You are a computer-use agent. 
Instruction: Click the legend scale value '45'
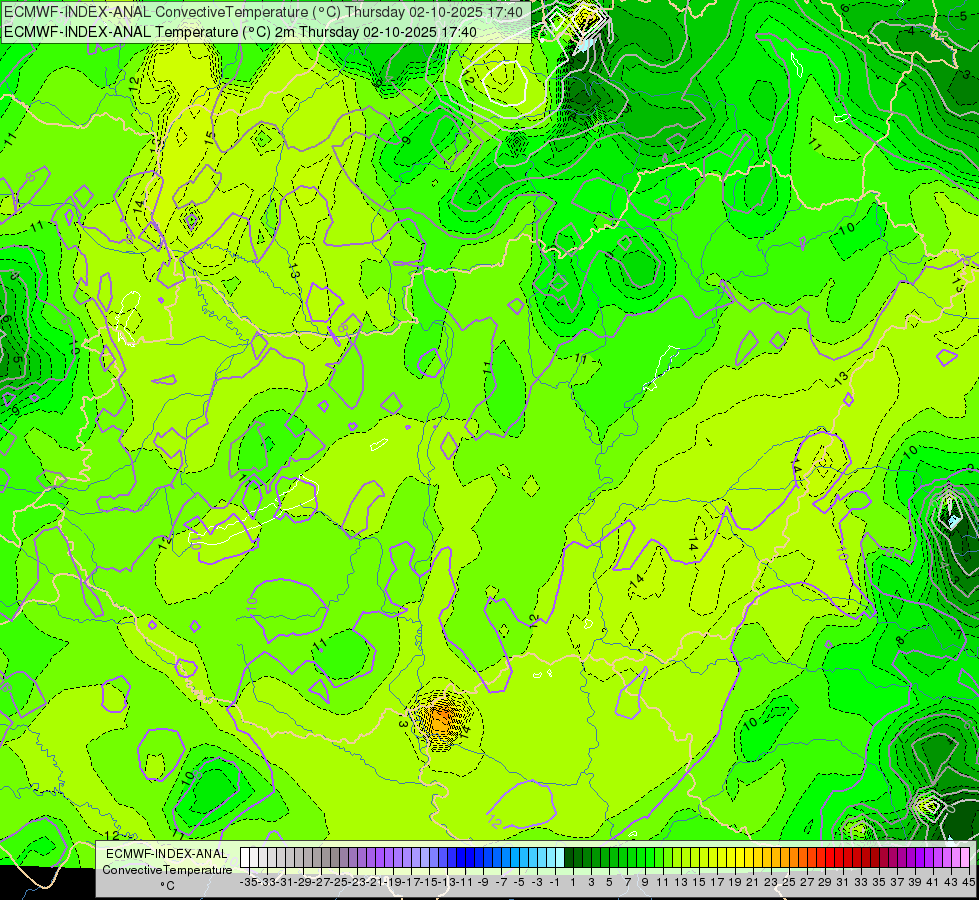click(968, 883)
